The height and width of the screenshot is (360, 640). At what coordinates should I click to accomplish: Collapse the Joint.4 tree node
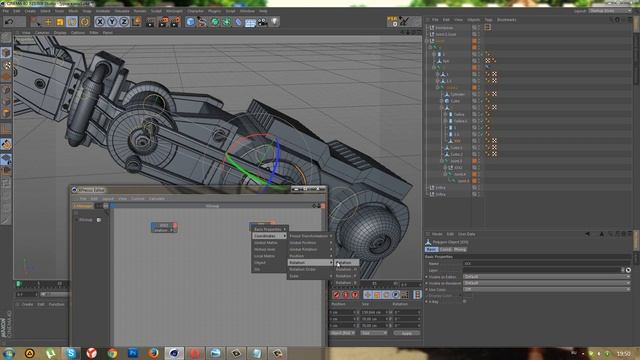pyautogui.click(x=445, y=174)
